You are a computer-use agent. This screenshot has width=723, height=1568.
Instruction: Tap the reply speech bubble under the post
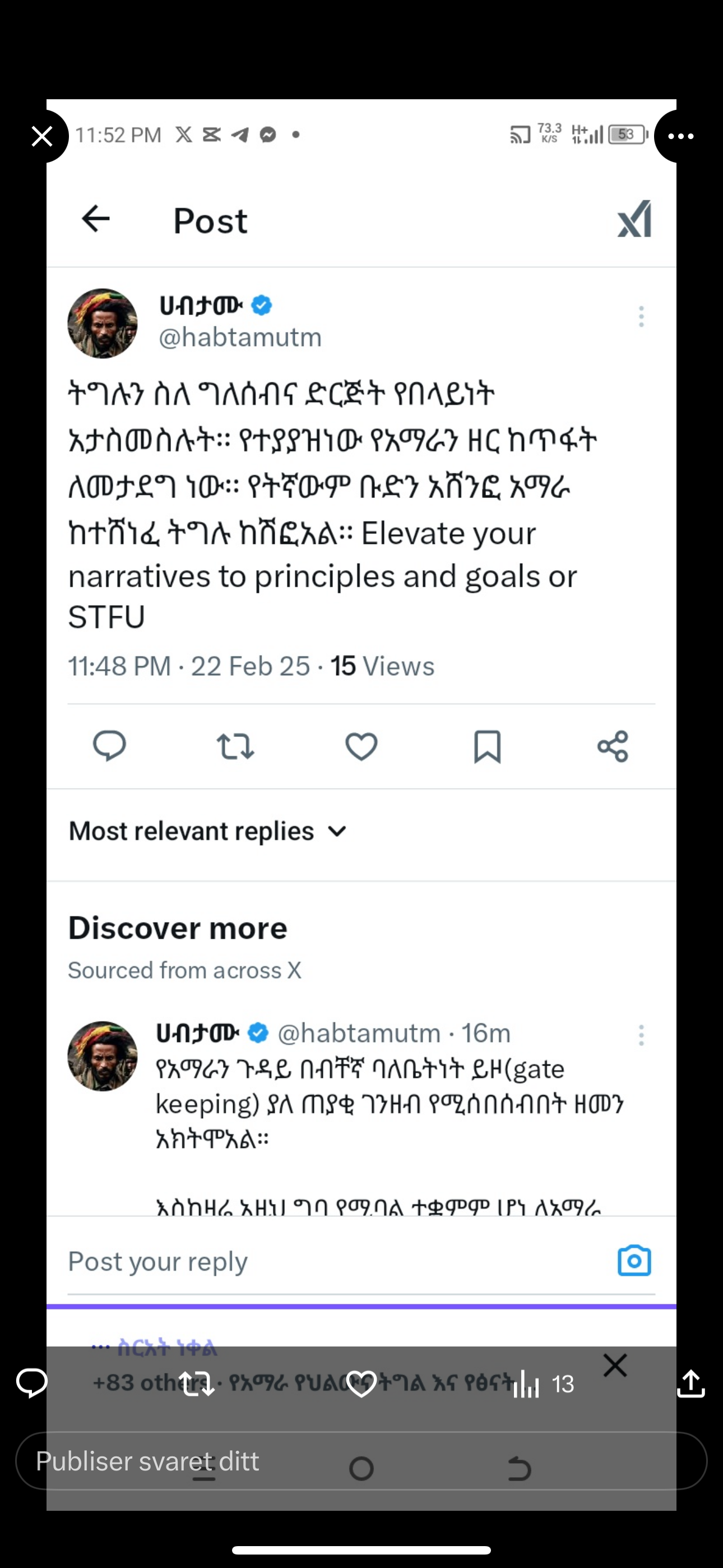tap(109, 746)
